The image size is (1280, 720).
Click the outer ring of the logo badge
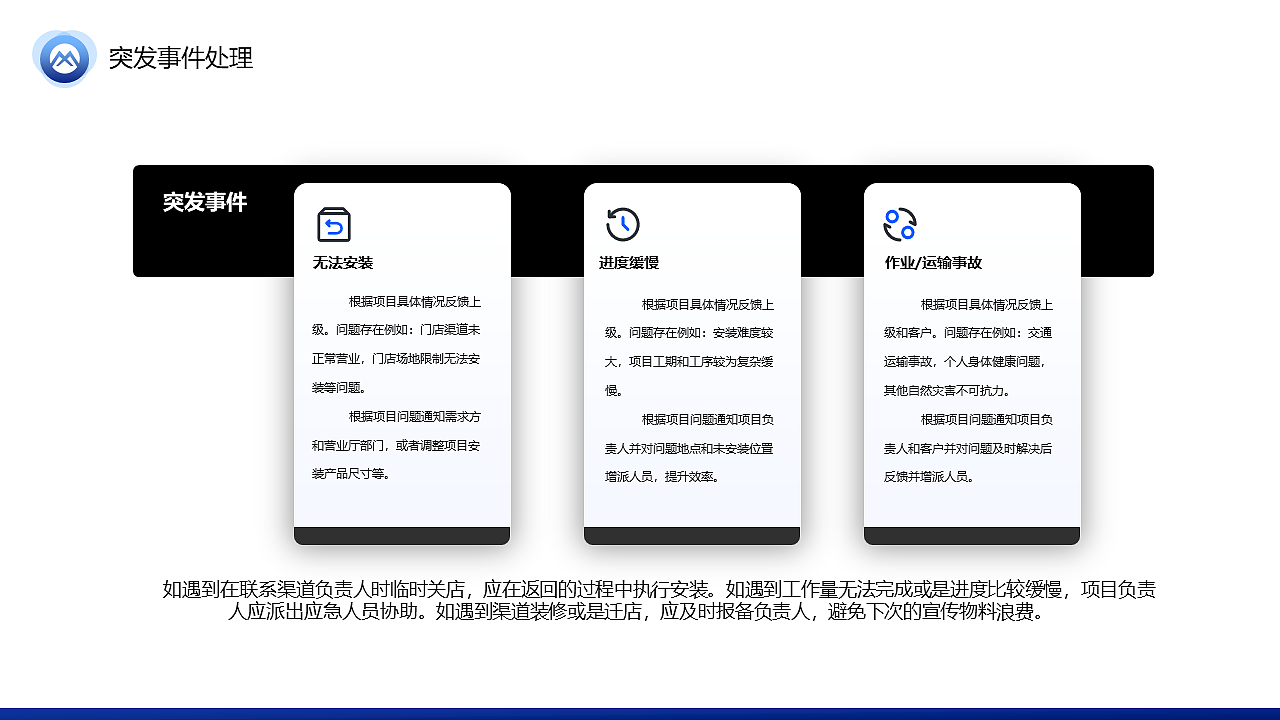pyautogui.click(x=64, y=36)
